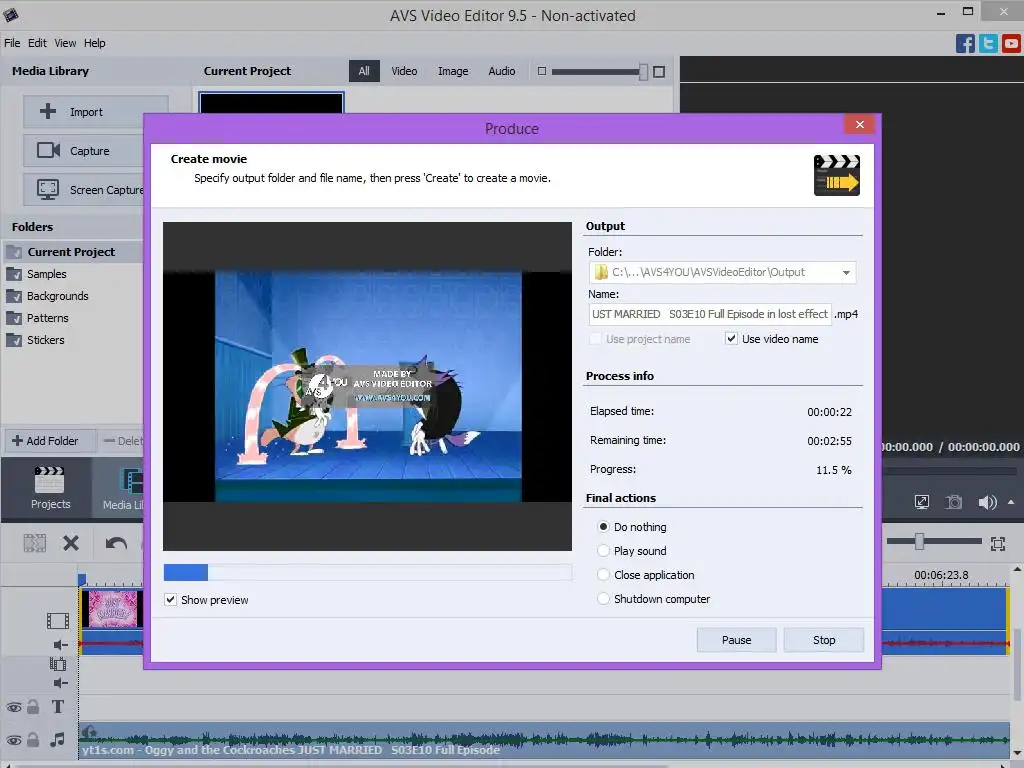Click the Stop button
This screenshot has width=1024, height=768.
click(824, 640)
